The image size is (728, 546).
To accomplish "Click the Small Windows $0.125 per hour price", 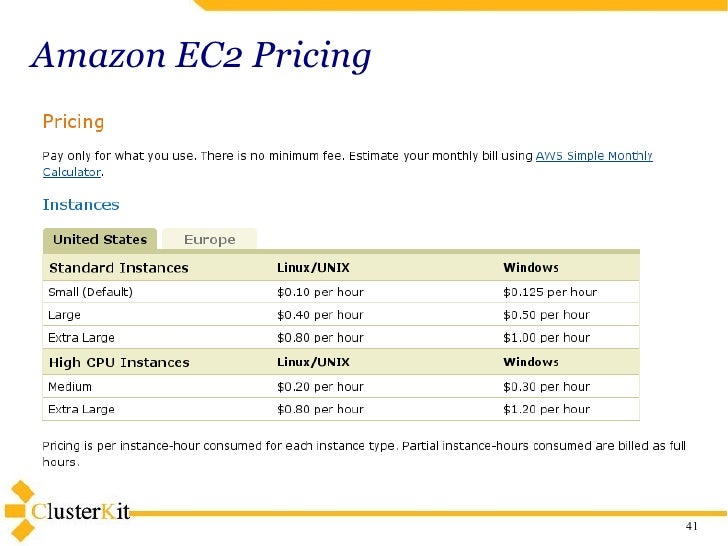I will [x=550, y=292].
